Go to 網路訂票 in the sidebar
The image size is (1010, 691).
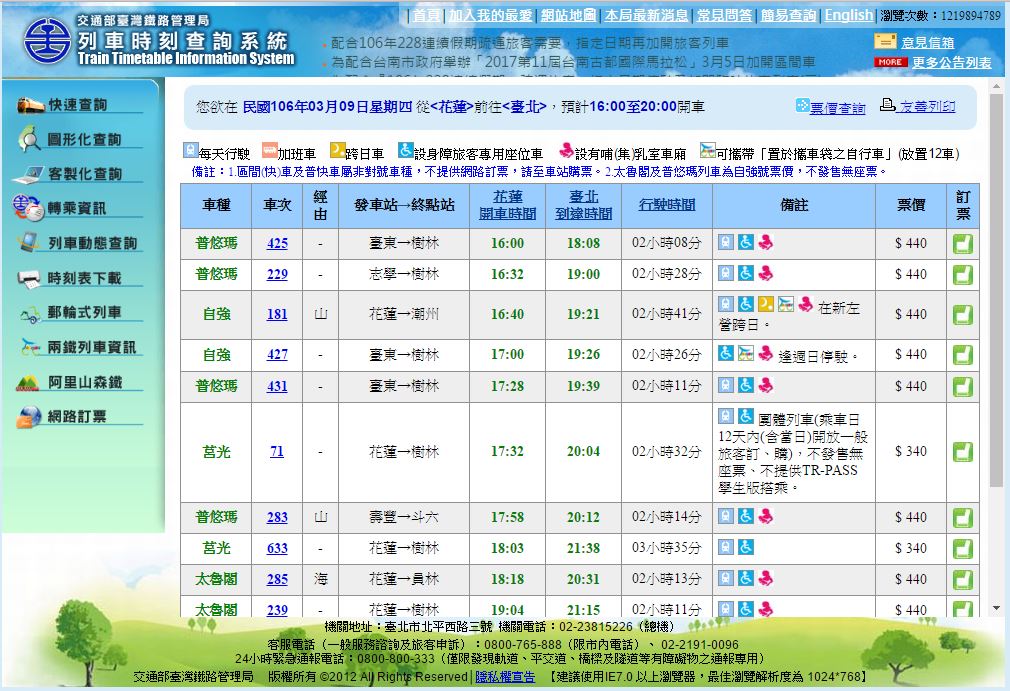77,417
